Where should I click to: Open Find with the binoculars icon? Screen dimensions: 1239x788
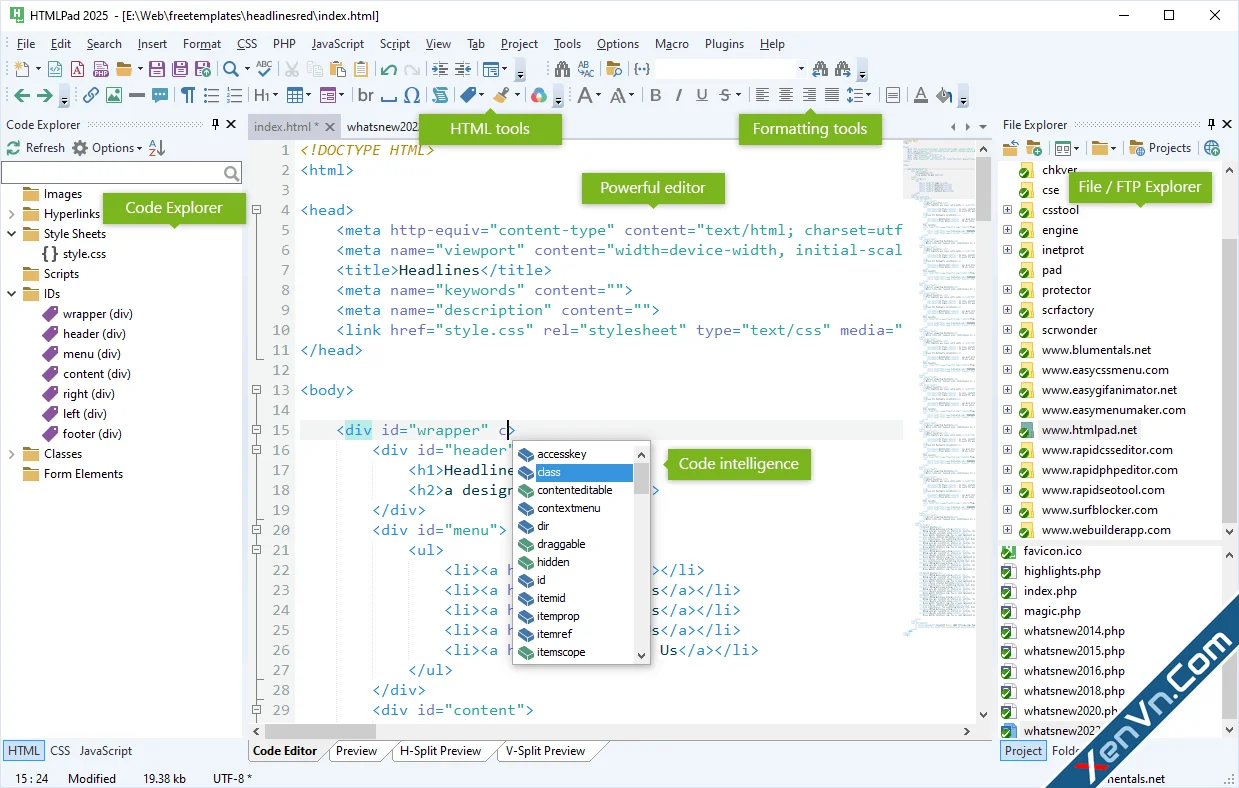tap(562, 69)
